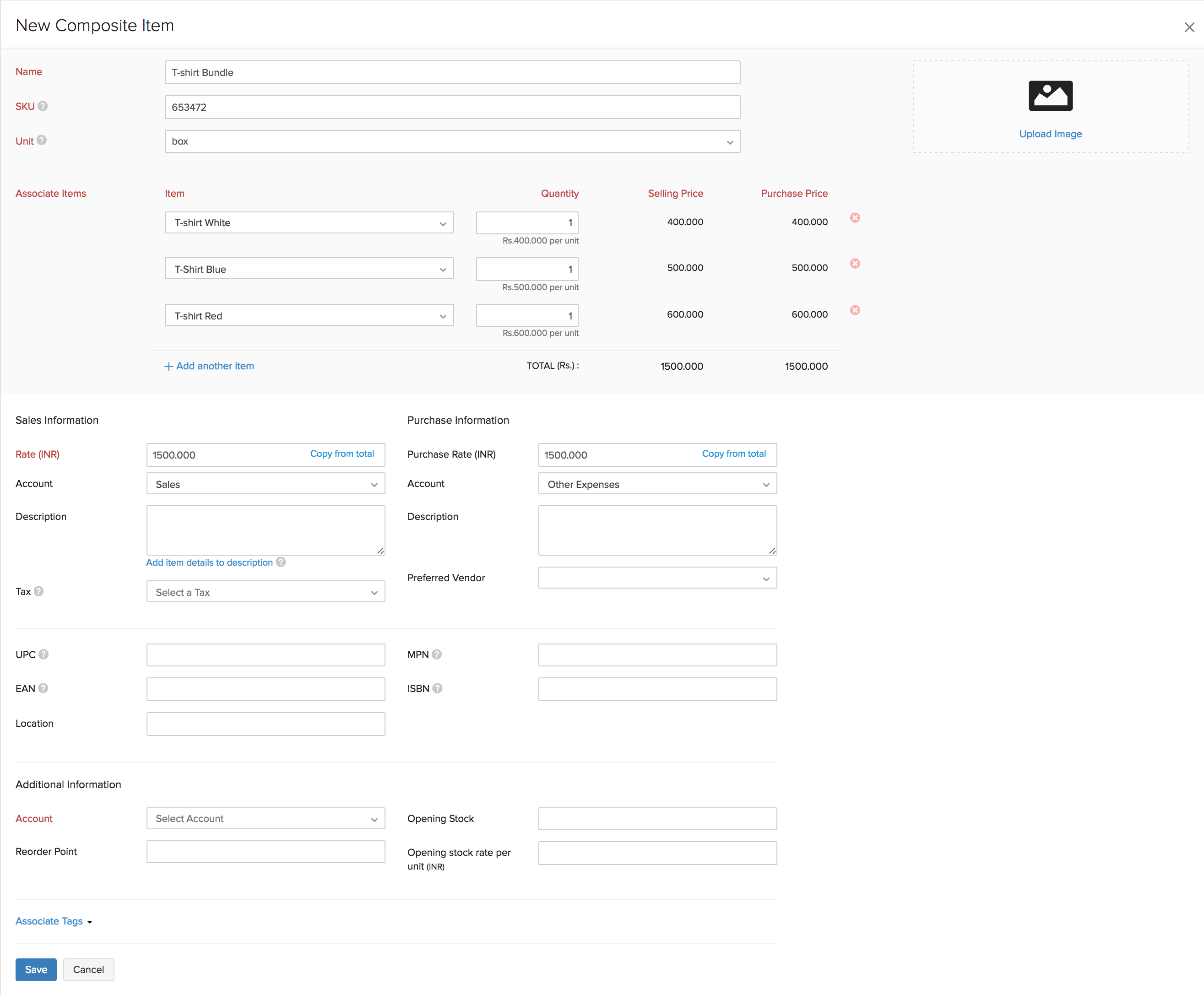The image size is (1204, 995).
Task: Click the Tax help icon
Action: point(38,591)
